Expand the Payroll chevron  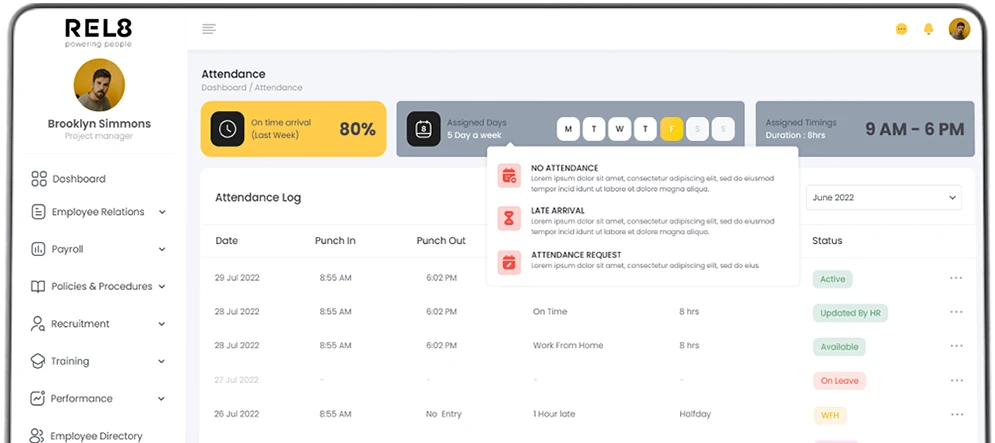162,249
